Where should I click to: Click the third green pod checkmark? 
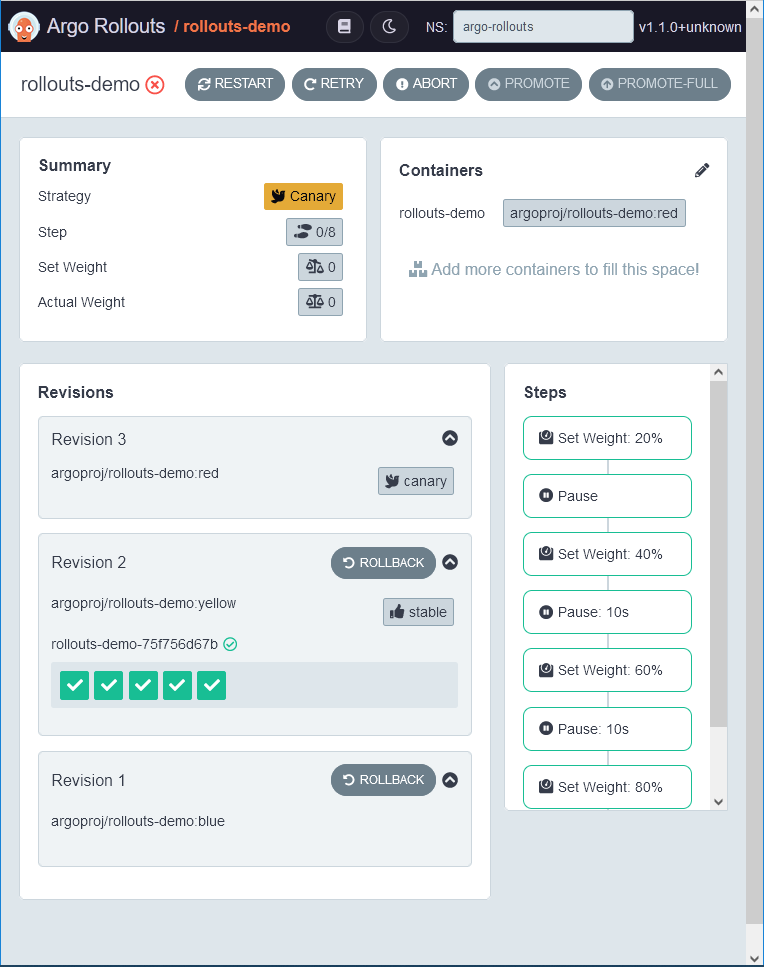(143, 685)
